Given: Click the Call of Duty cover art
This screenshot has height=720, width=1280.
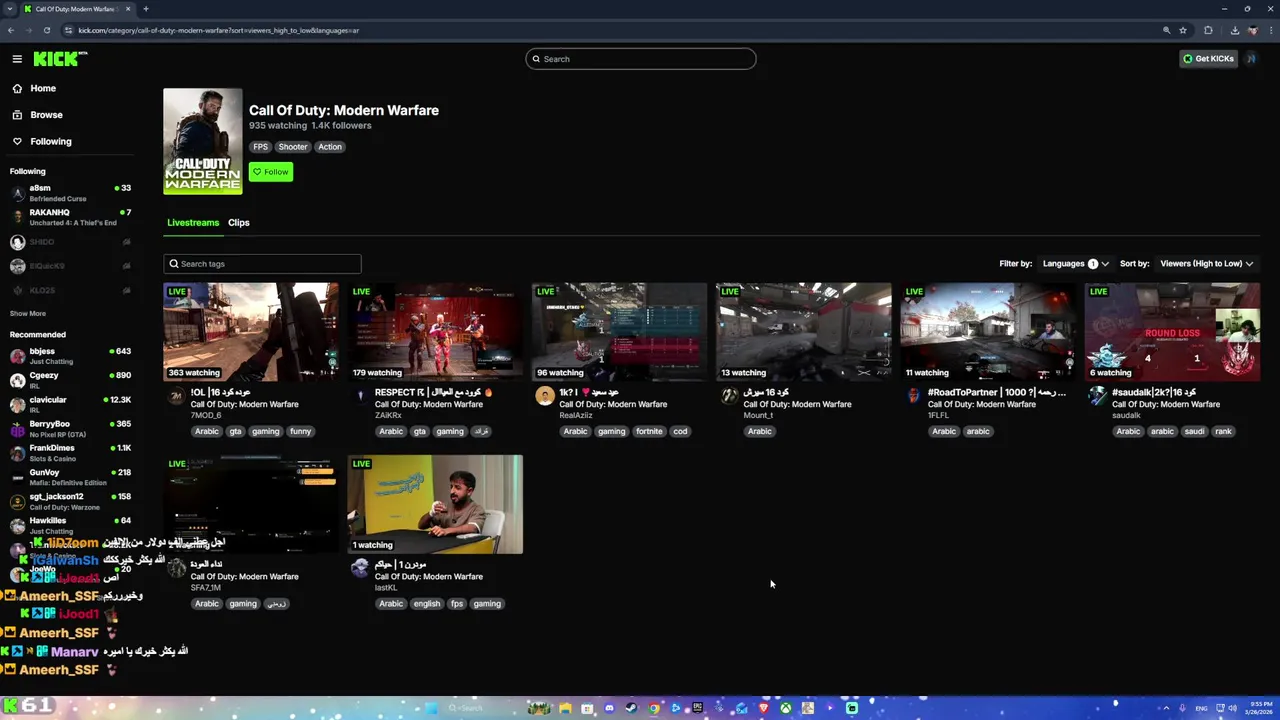Looking at the screenshot, I should pyautogui.click(x=203, y=141).
